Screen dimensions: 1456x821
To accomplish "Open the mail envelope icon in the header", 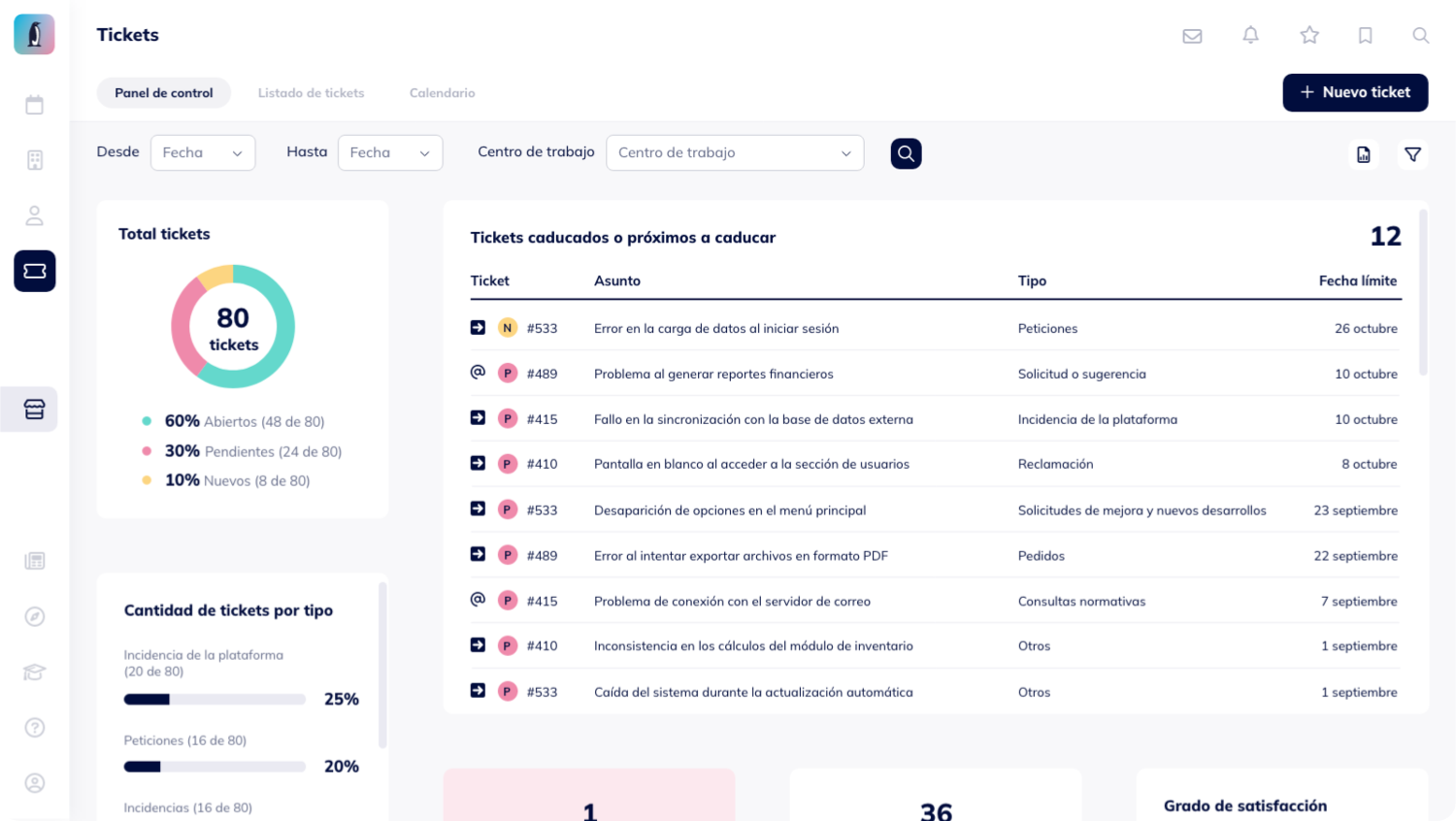I will (x=1192, y=36).
